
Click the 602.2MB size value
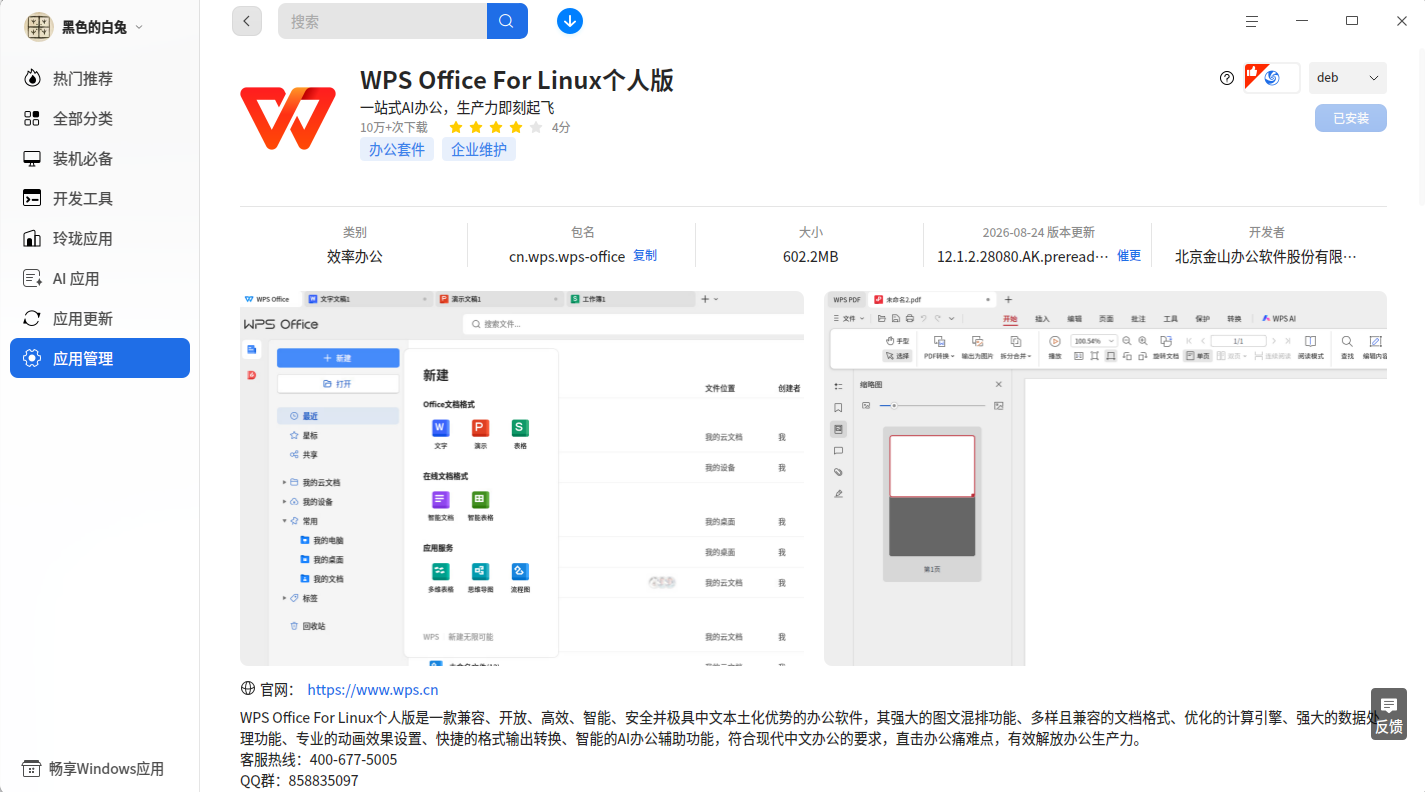click(x=810, y=257)
